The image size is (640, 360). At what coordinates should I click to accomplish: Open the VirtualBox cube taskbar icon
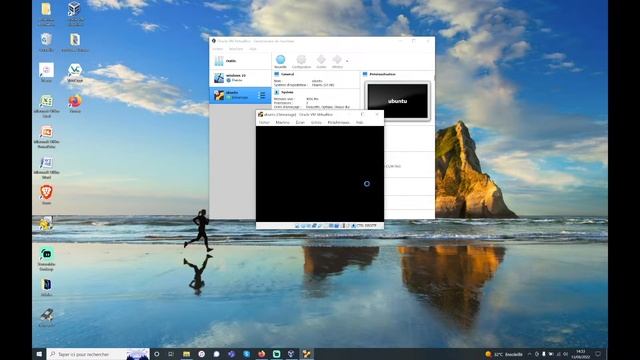291,354
